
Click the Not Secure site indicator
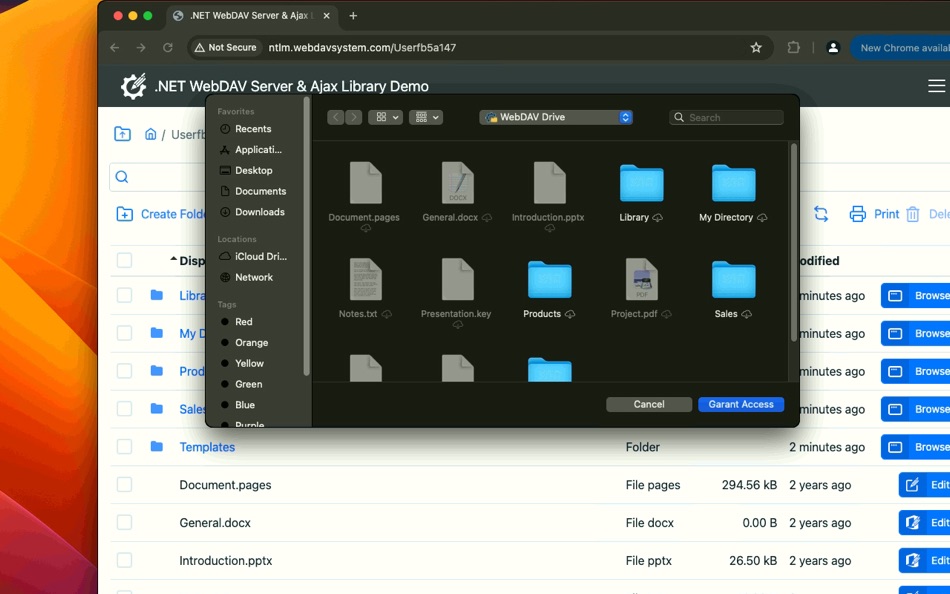click(x=225, y=47)
